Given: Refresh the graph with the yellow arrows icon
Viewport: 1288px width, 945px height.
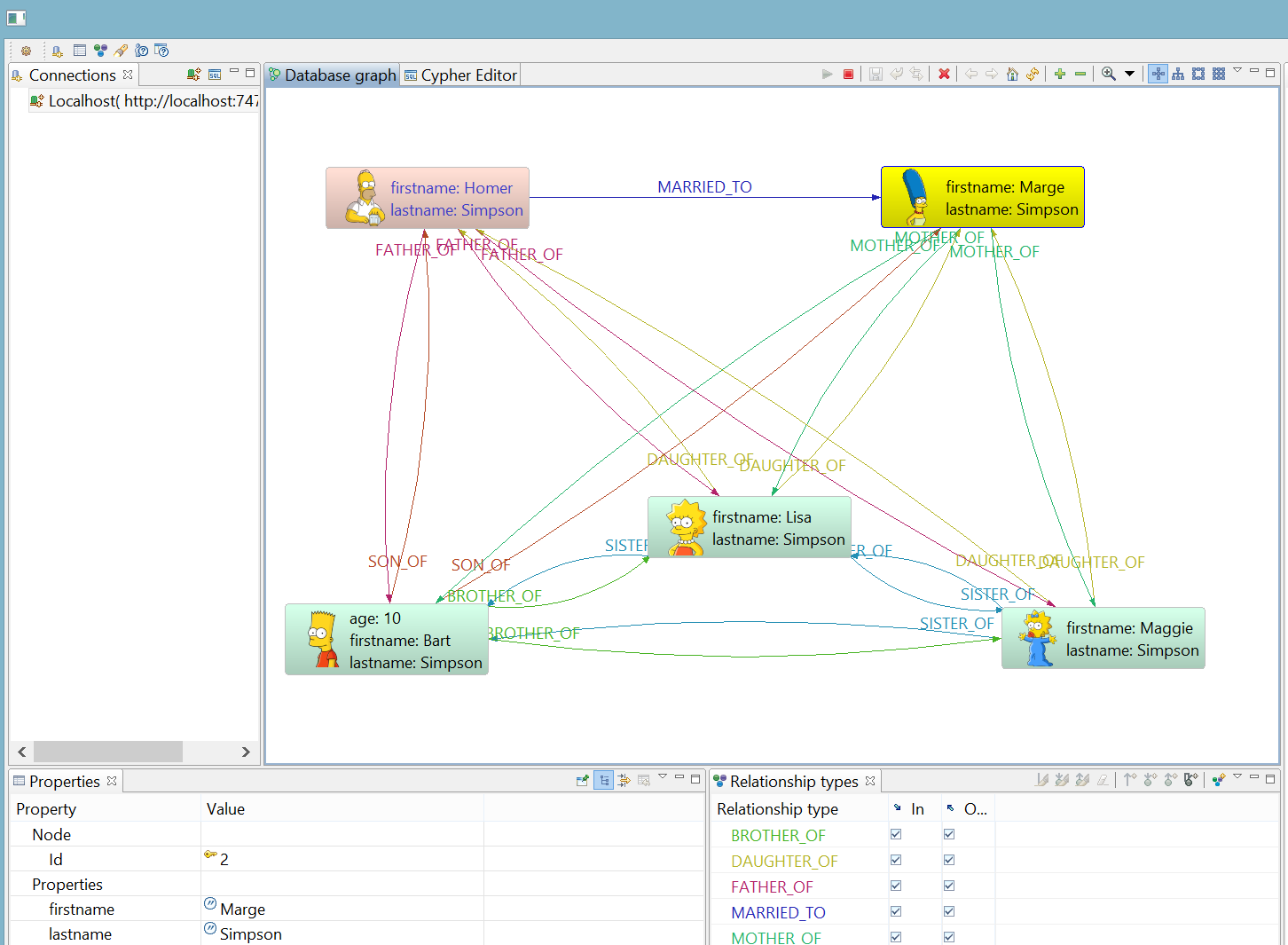Looking at the screenshot, I should [1032, 74].
